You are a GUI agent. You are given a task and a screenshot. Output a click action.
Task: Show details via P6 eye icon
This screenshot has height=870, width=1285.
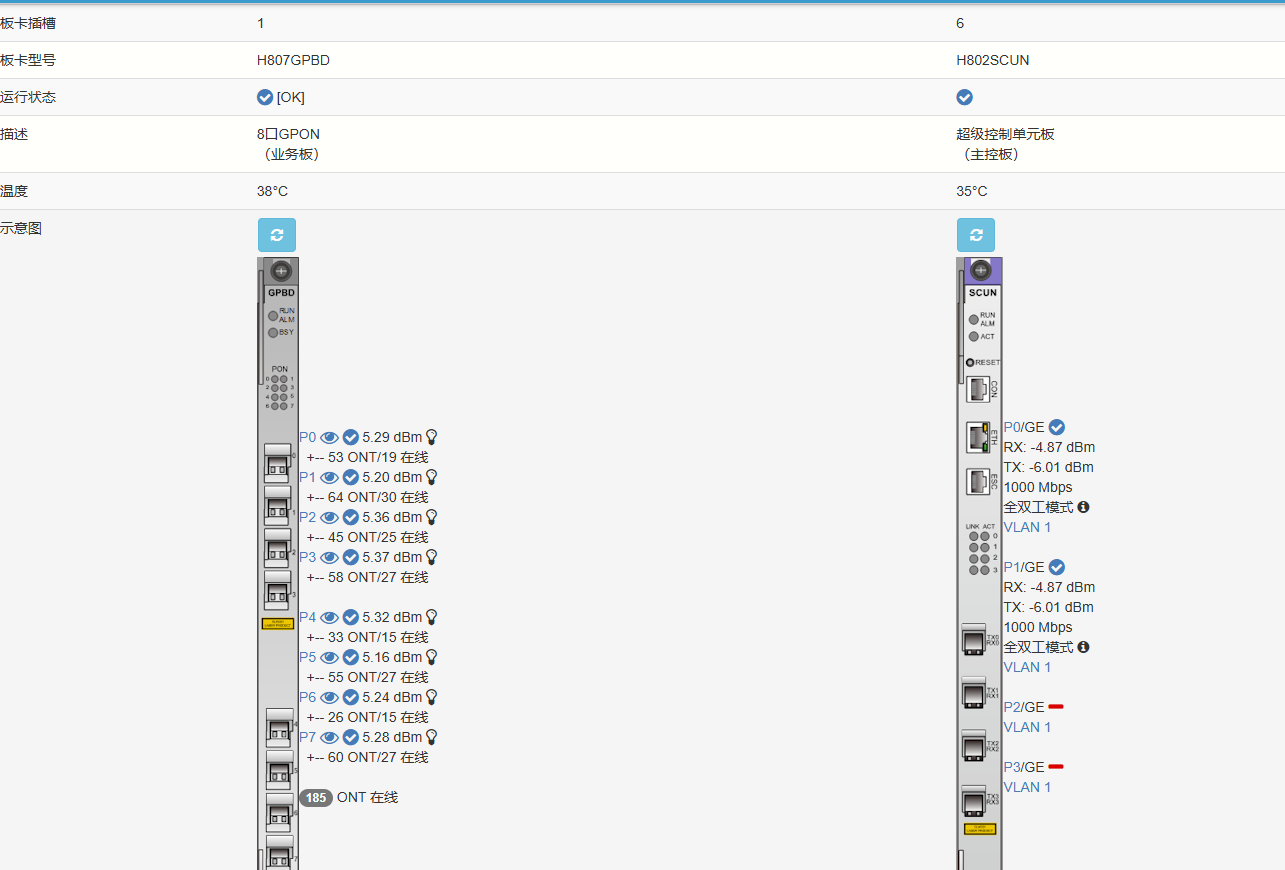click(329, 697)
